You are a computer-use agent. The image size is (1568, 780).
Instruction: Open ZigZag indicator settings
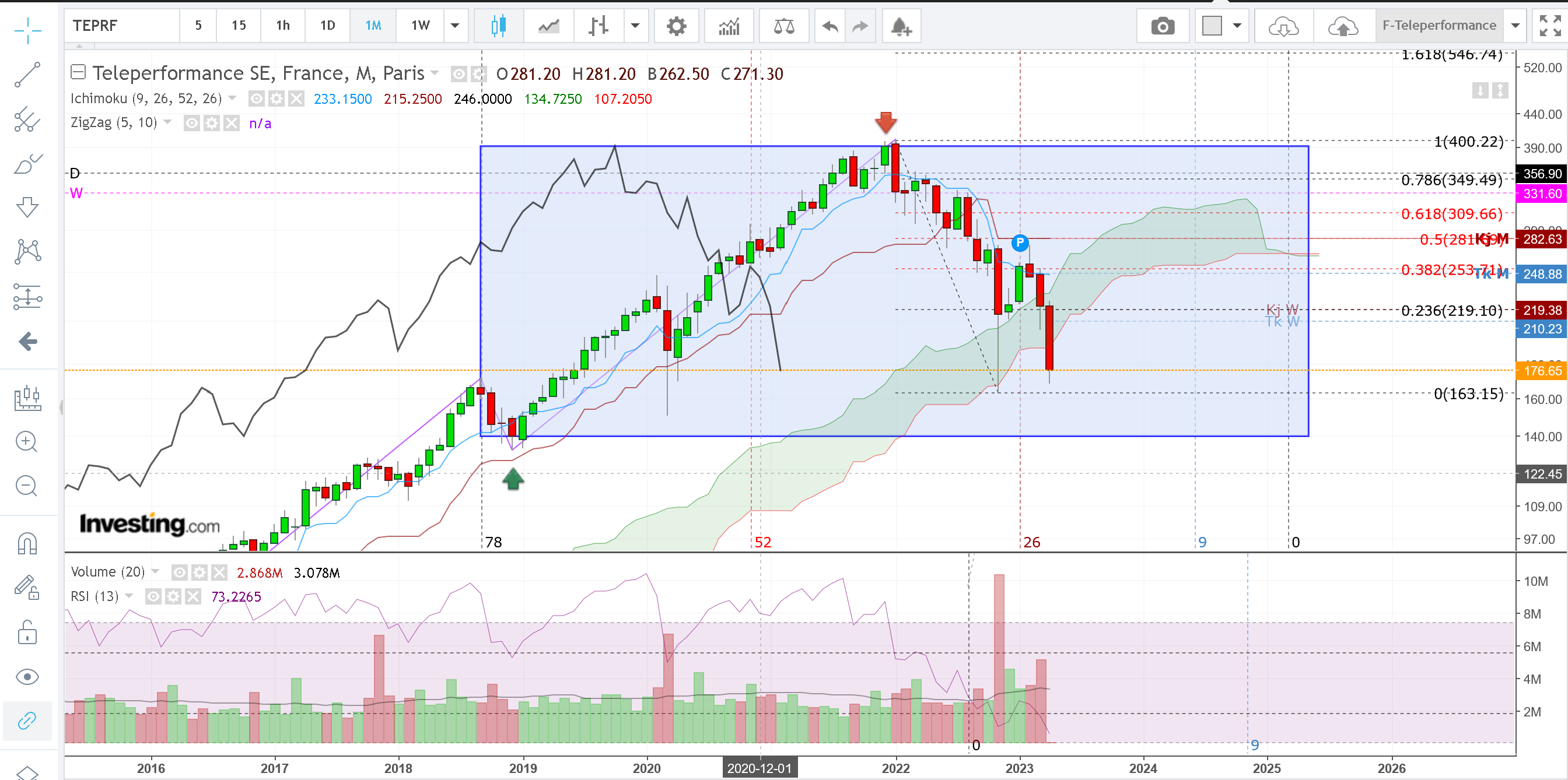tap(212, 124)
